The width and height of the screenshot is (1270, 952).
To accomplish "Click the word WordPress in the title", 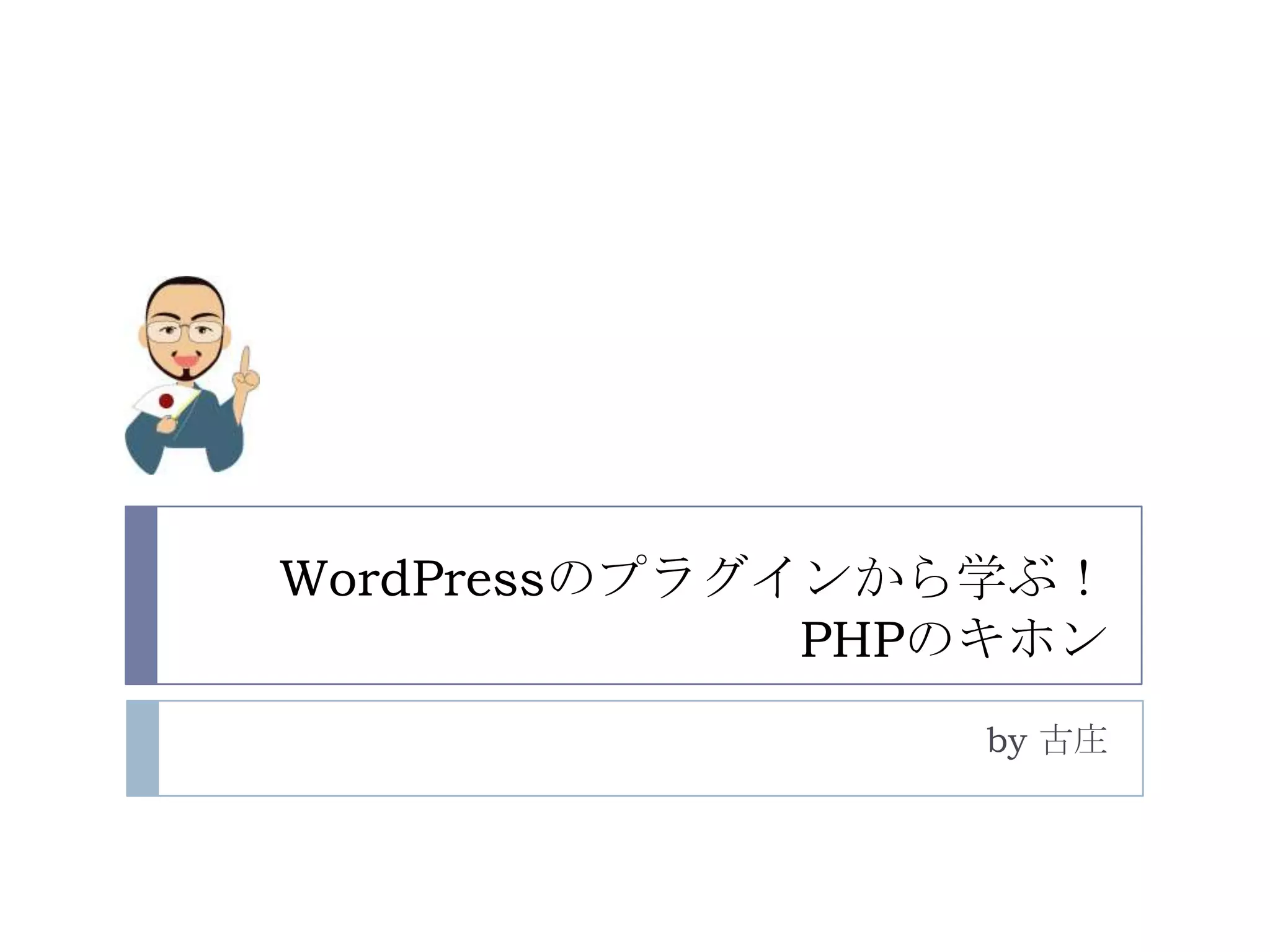I will (x=412, y=578).
